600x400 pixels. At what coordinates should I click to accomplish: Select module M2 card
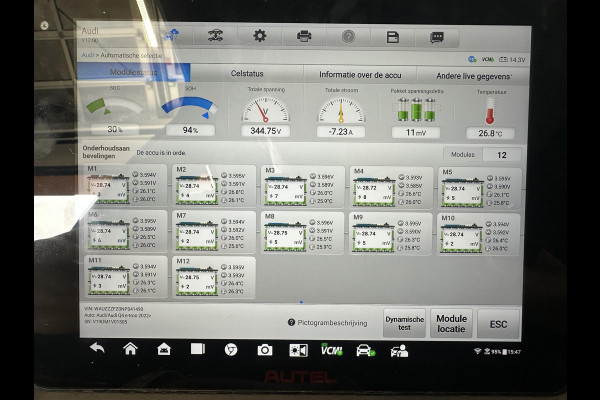214,186
